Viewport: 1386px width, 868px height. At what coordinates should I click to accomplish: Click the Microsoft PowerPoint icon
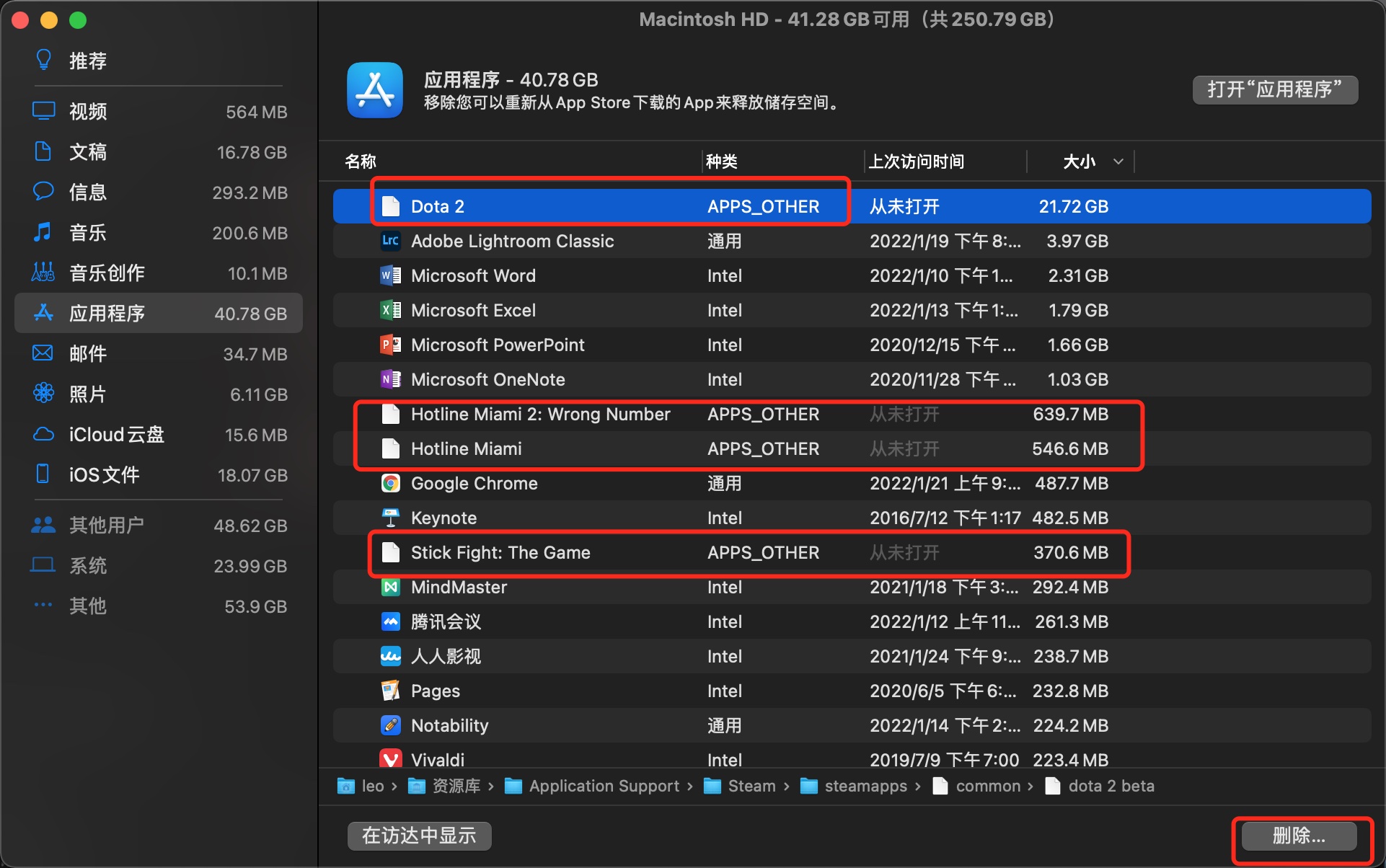(390, 345)
